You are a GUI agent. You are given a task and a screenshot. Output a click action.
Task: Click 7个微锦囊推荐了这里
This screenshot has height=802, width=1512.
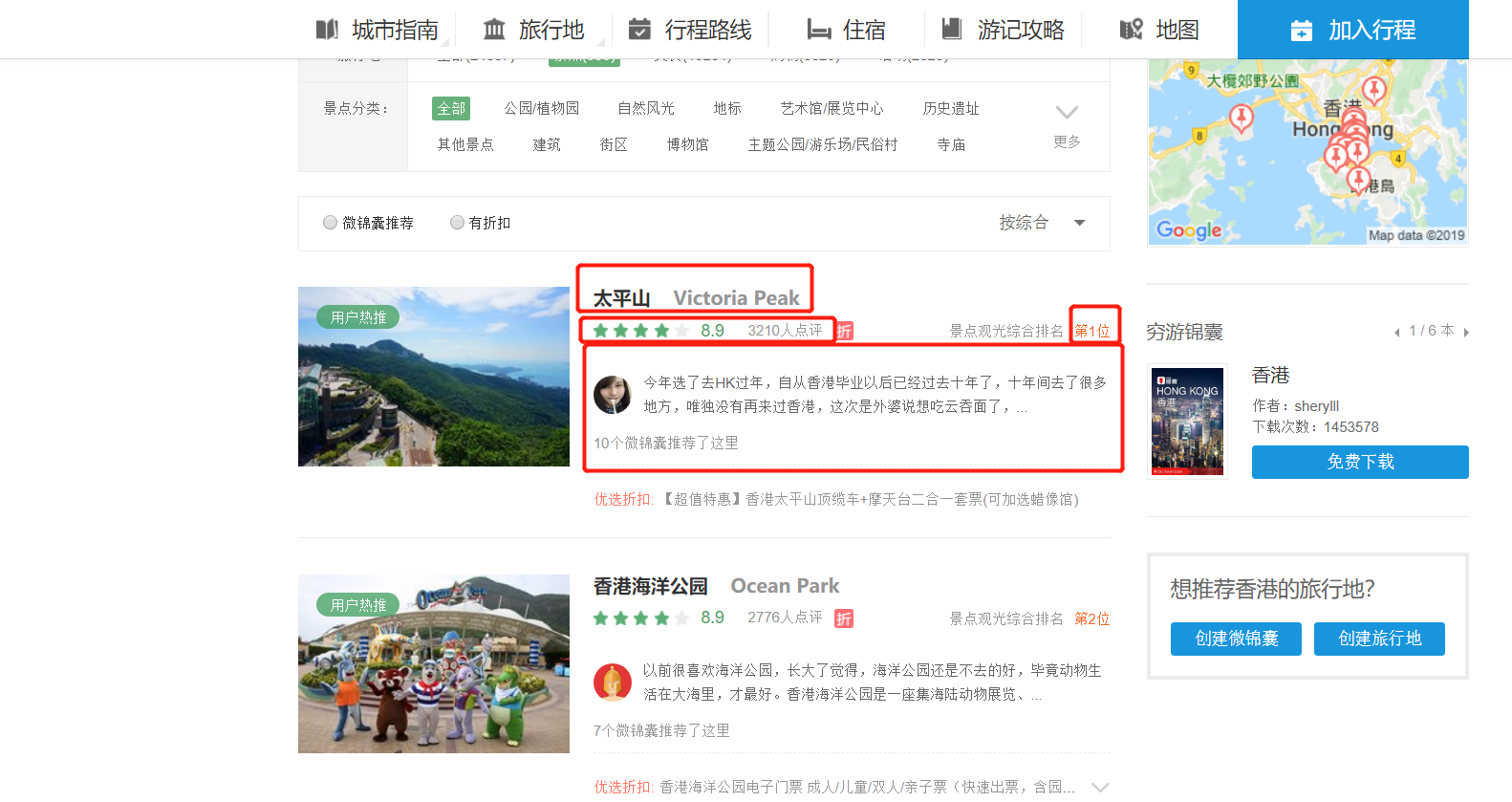point(661,731)
